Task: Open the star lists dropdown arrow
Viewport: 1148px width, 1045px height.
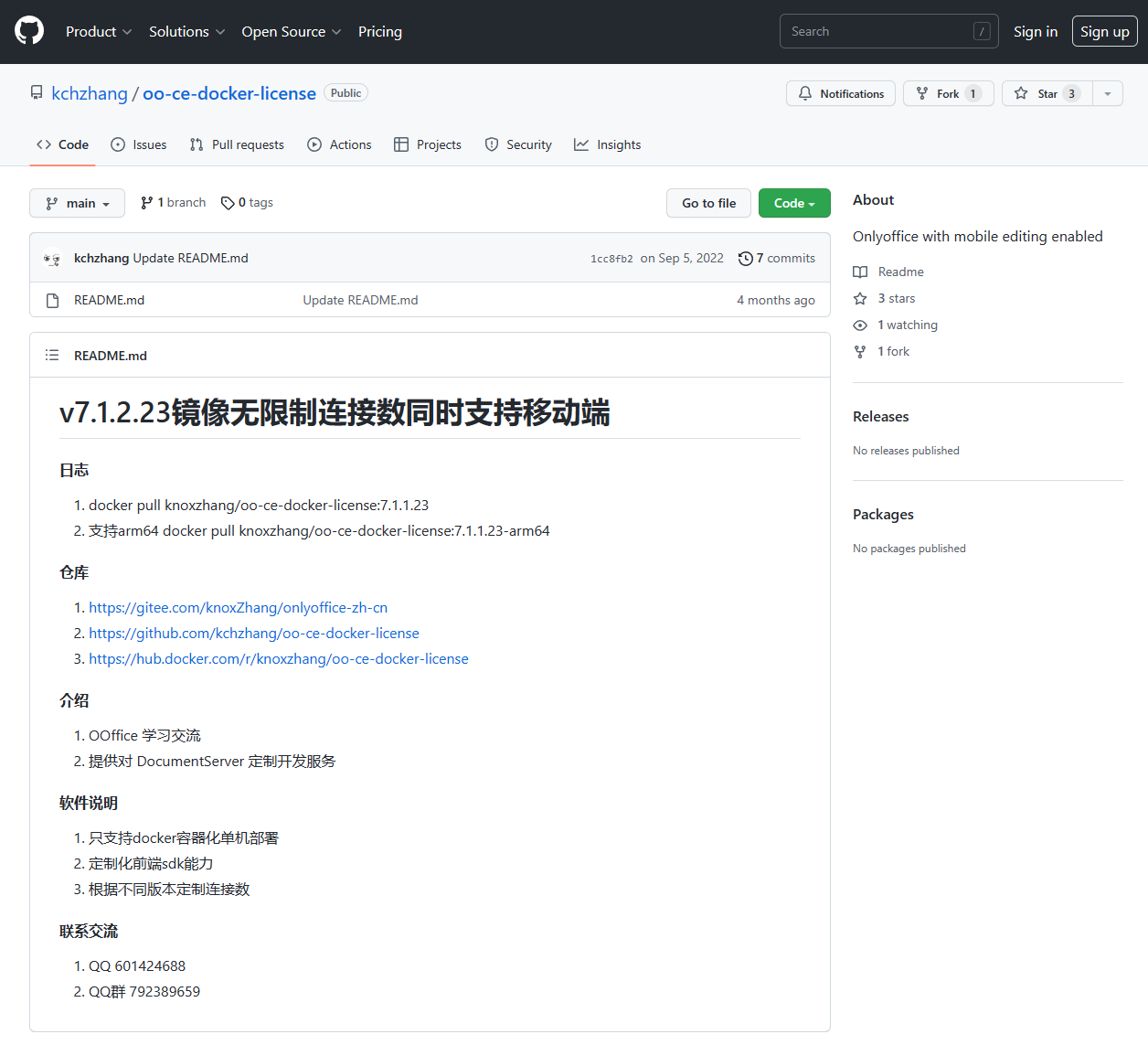Action: (x=1108, y=94)
